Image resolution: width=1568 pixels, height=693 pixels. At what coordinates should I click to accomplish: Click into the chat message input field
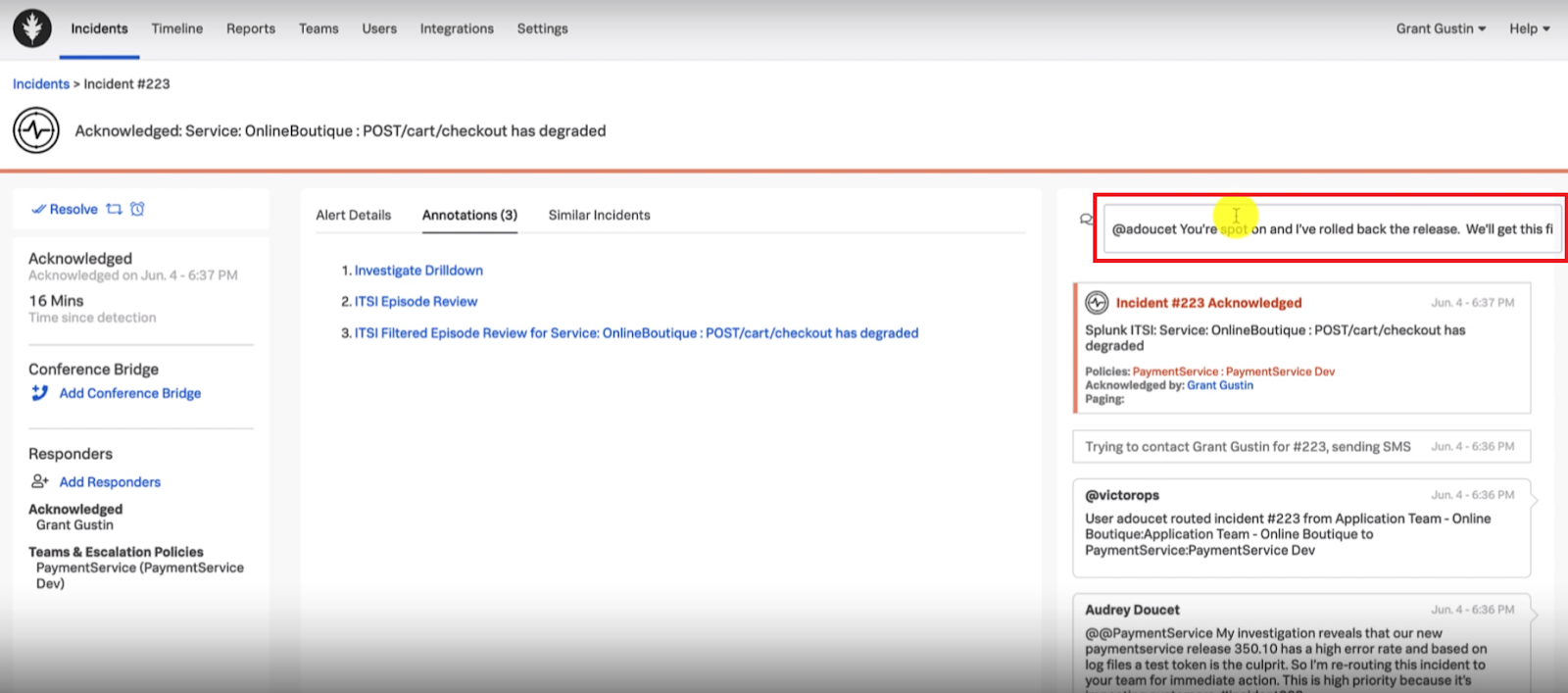1333,228
